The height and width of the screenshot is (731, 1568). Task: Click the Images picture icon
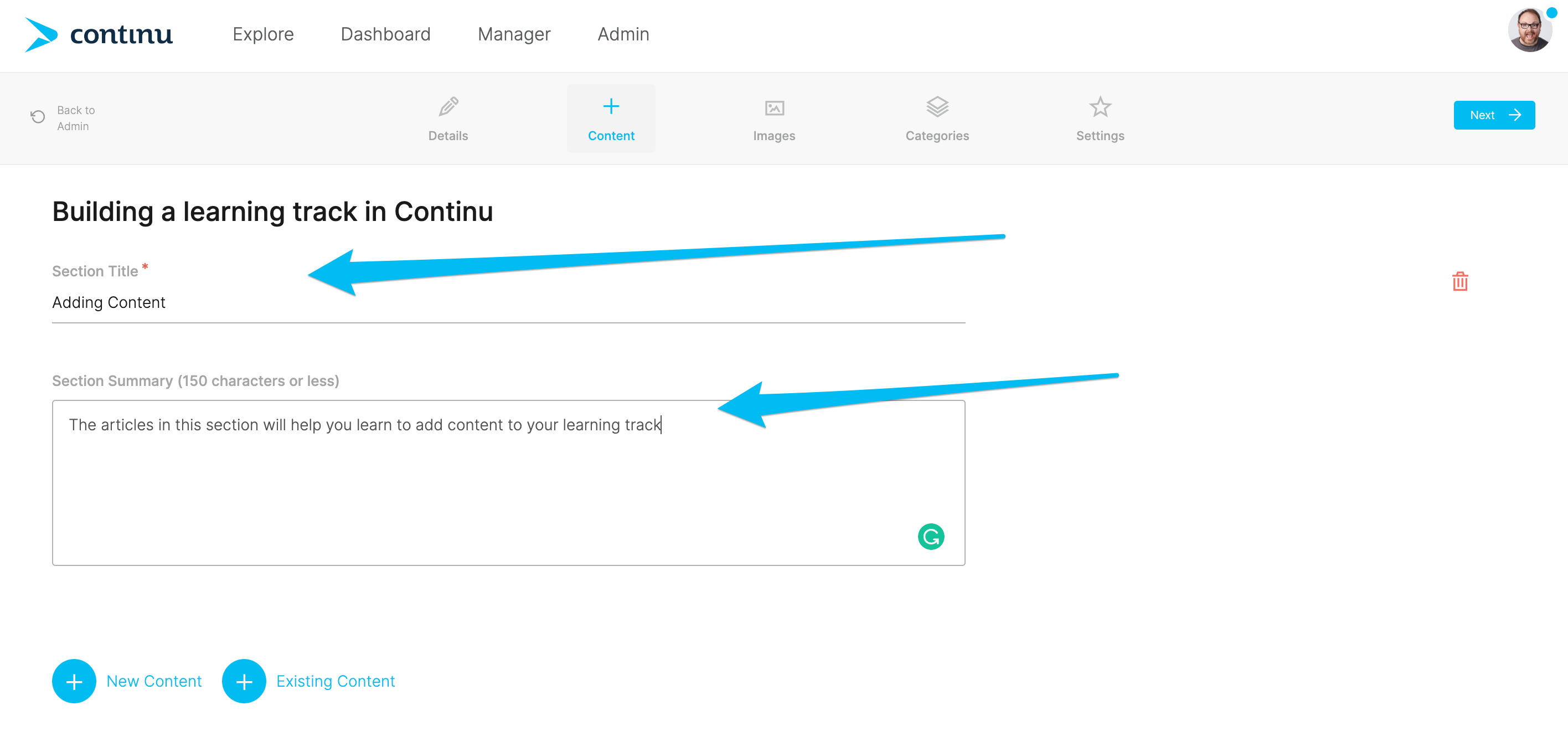click(x=773, y=109)
